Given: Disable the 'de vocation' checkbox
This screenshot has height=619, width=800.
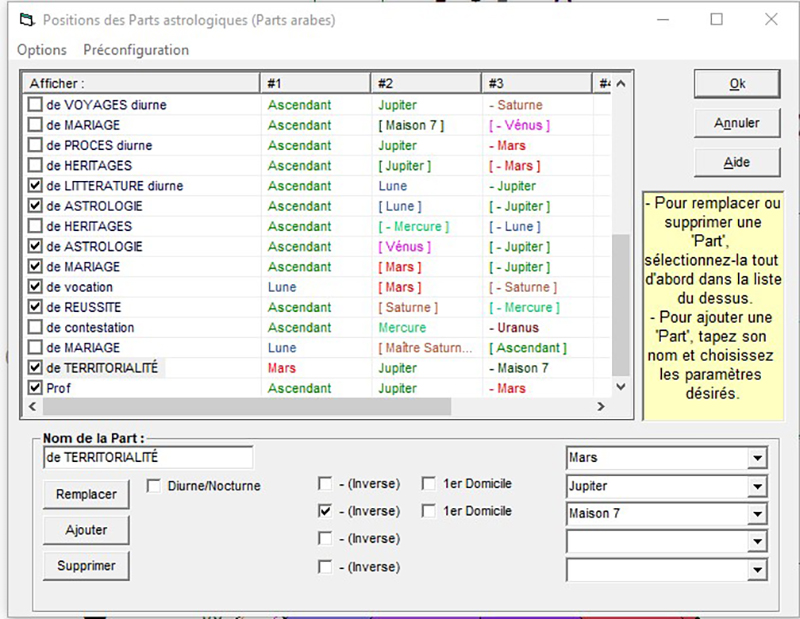Looking at the screenshot, I should click(x=35, y=287).
